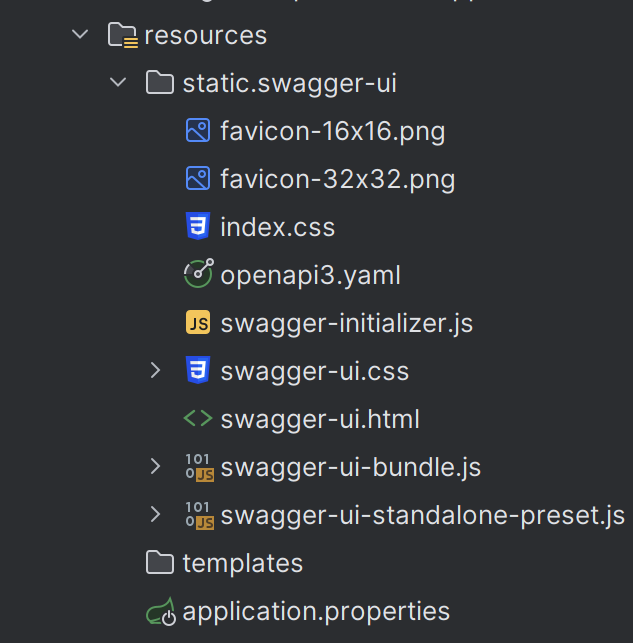
Task: Select the swagger-ui-bundle.js file name
Action: [351, 467]
